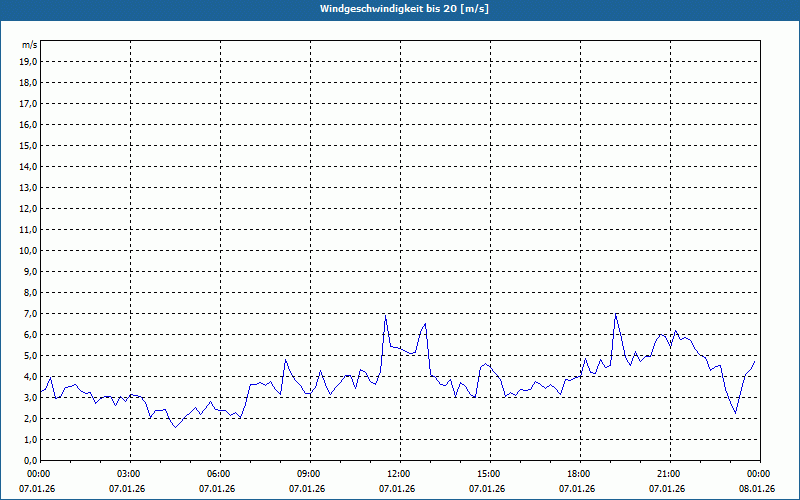Select the 0,0 y-axis label
The width and height of the screenshot is (800, 500).
[x=30, y=460]
